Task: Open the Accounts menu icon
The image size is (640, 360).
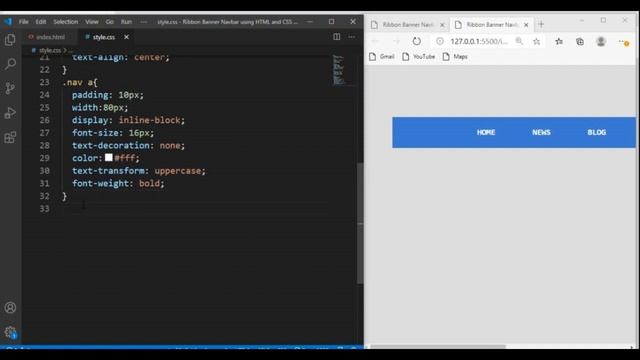Action: [x=10, y=307]
